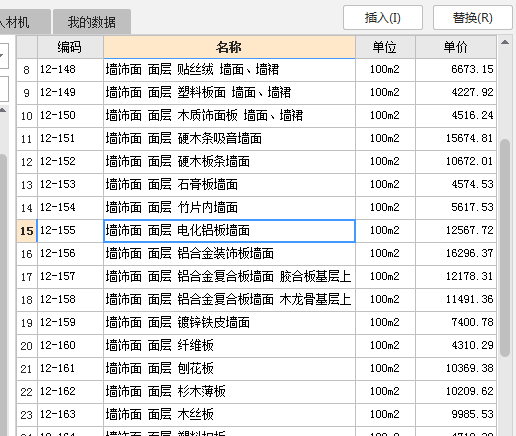Sort by the 编码 column header
The image size is (516, 436).
click(70, 47)
